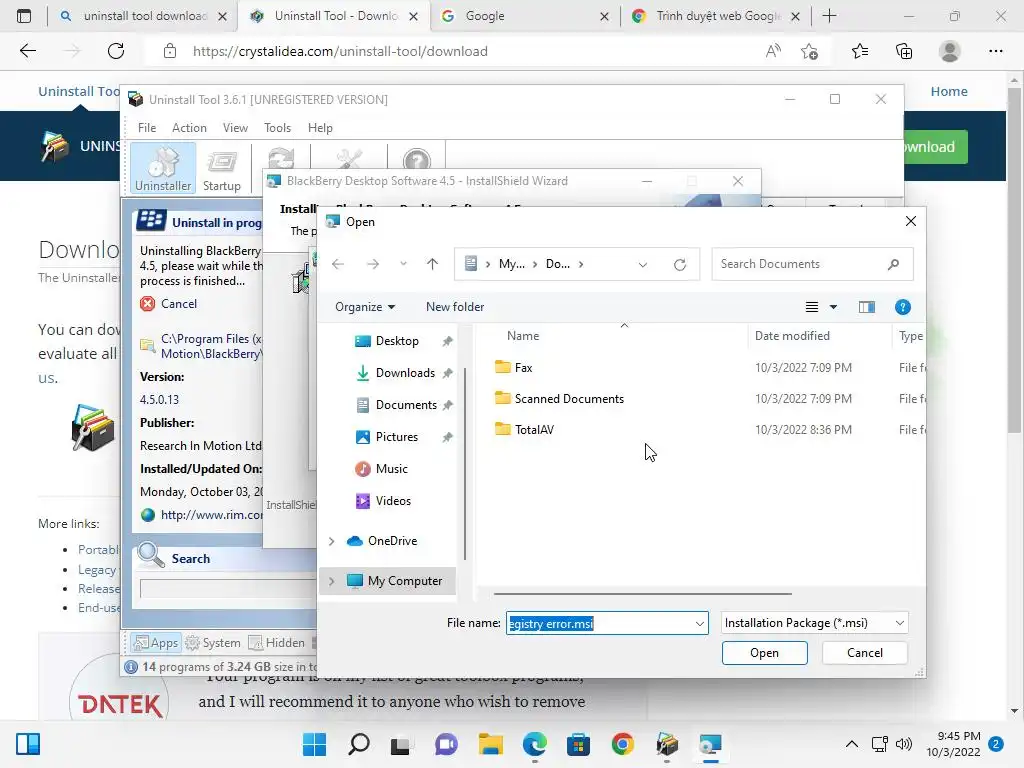
Task: Add page to favorites star icon
Action: tap(810, 51)
